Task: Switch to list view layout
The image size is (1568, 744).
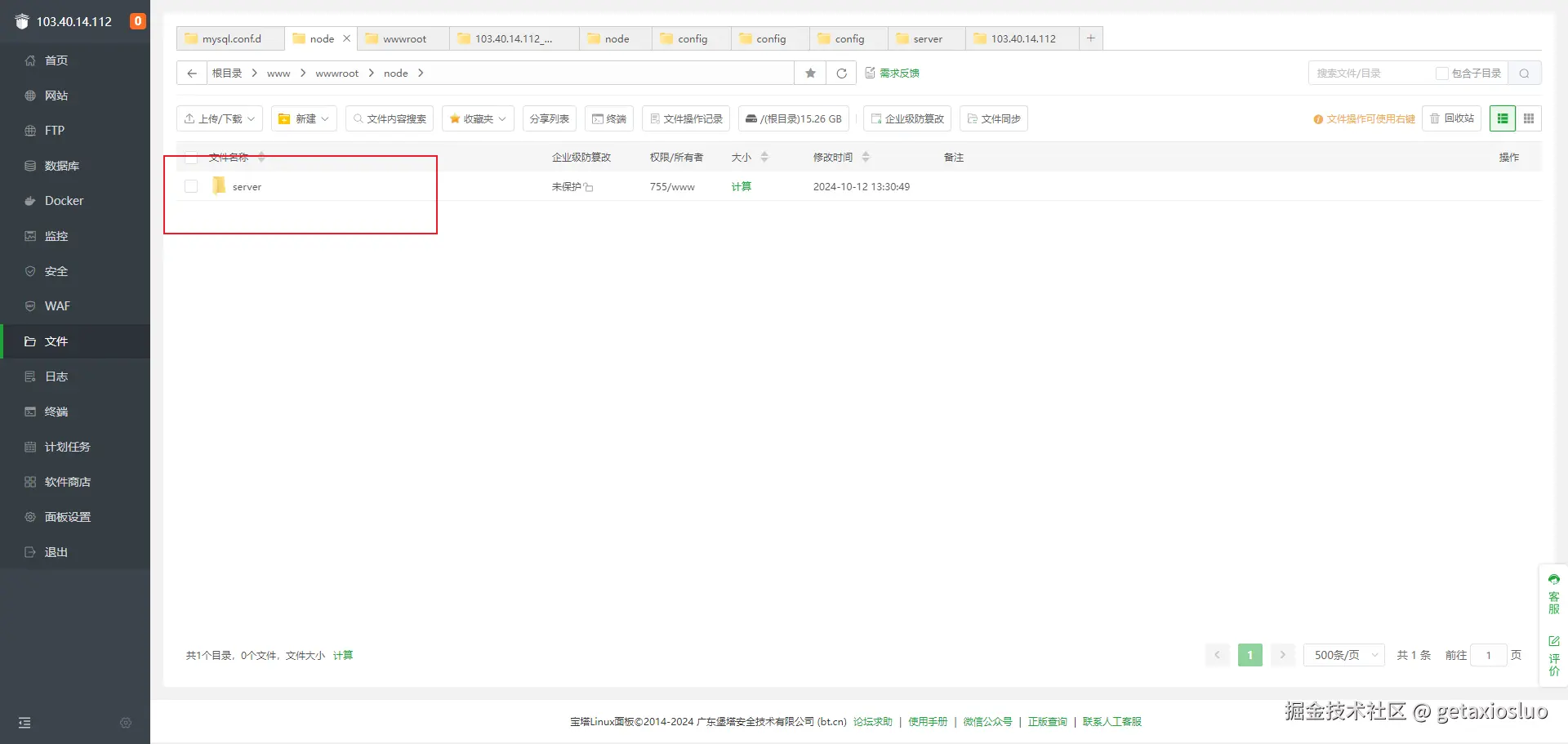Action: pos(1503,118)
